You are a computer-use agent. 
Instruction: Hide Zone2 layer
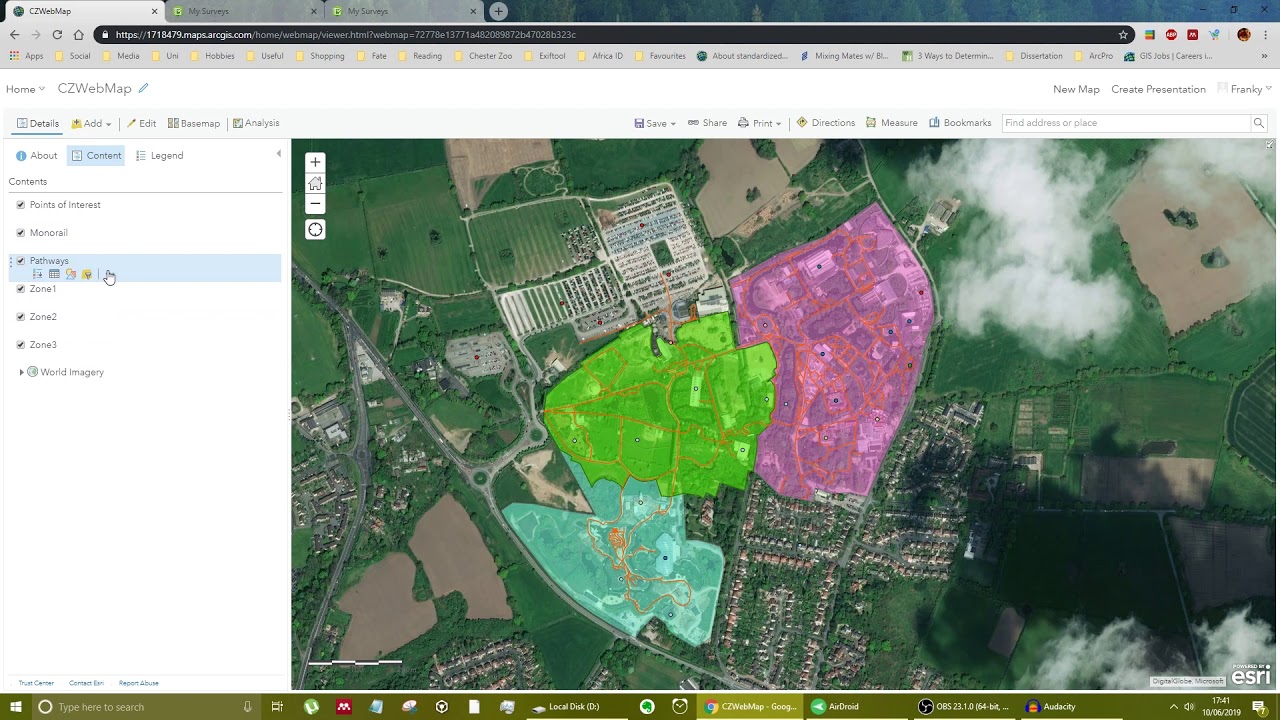(x=21, y=317)
